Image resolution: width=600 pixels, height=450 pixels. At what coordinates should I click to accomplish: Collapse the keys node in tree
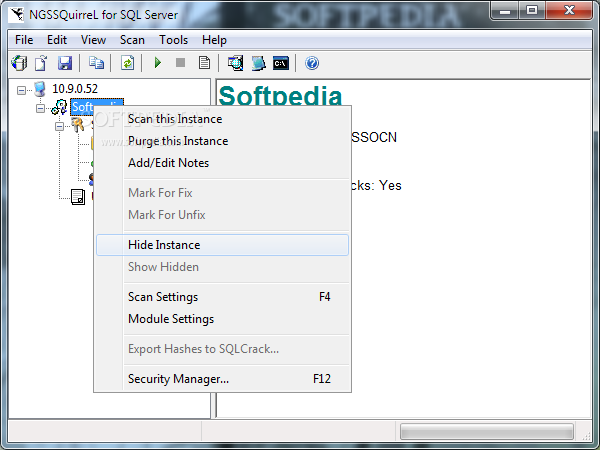coord(59,126)
